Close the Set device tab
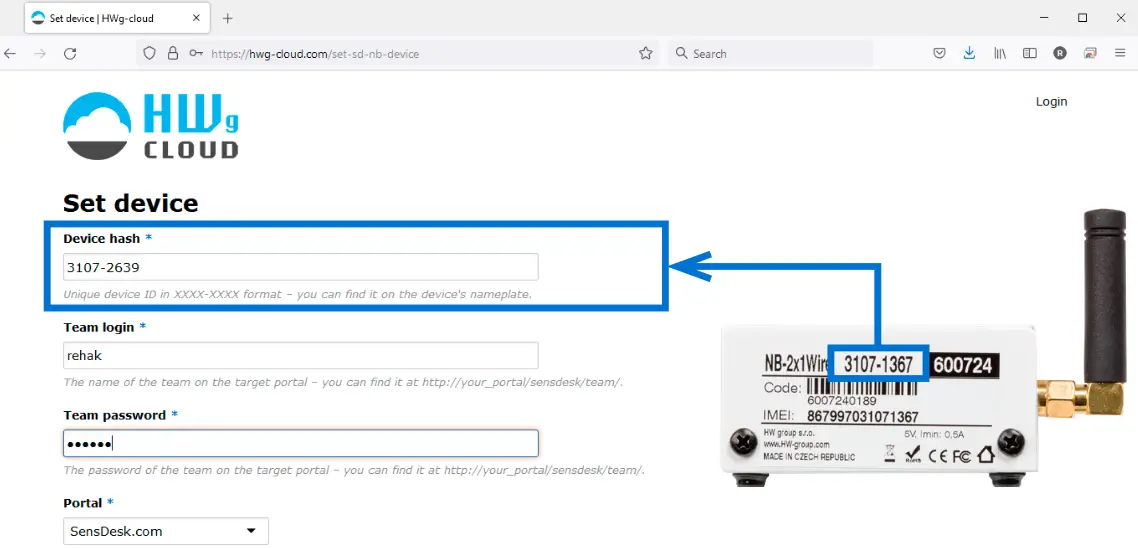Viewport: 1138px width, 549px height. click(x=196, y=18)
